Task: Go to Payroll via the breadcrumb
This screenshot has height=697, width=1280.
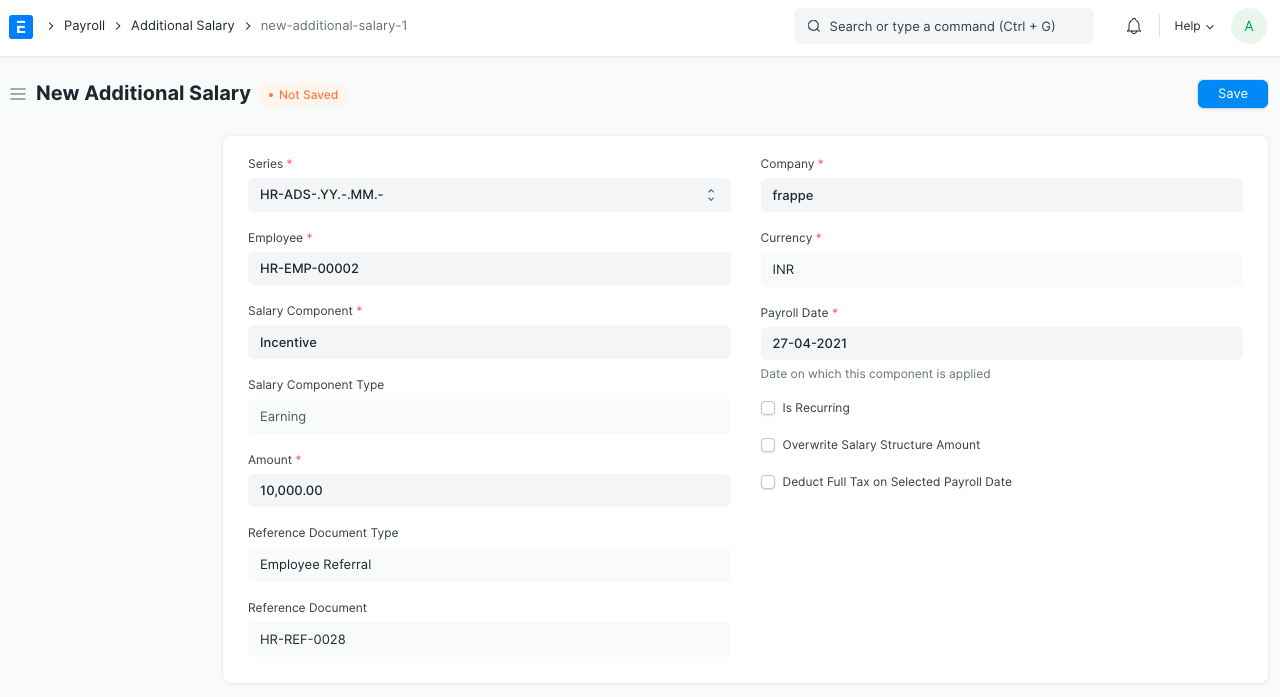Action: (84, 25)
